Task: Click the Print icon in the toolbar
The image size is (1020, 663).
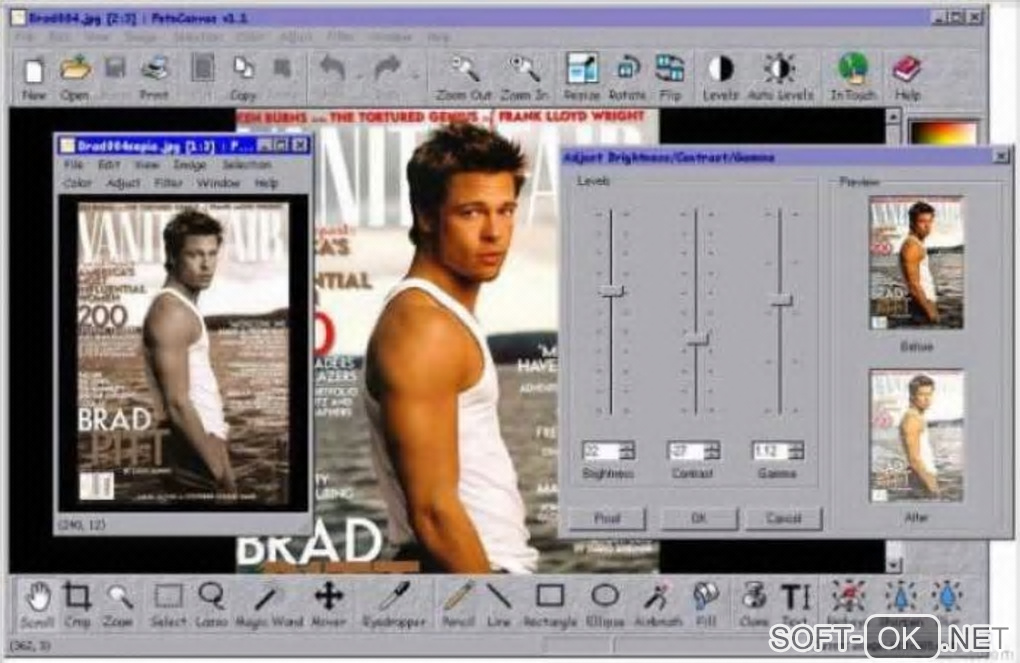Action: [155, 69]
